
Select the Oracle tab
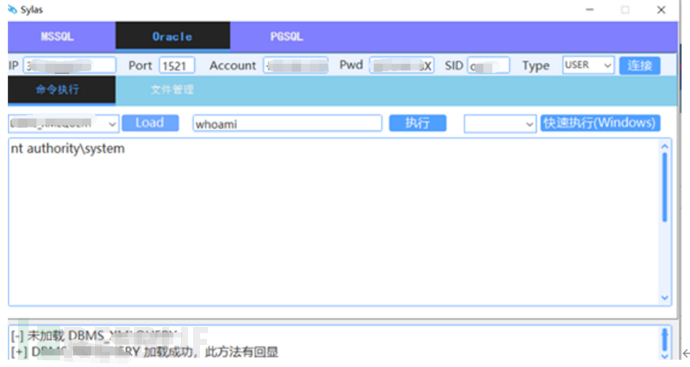tap(172, 36)
